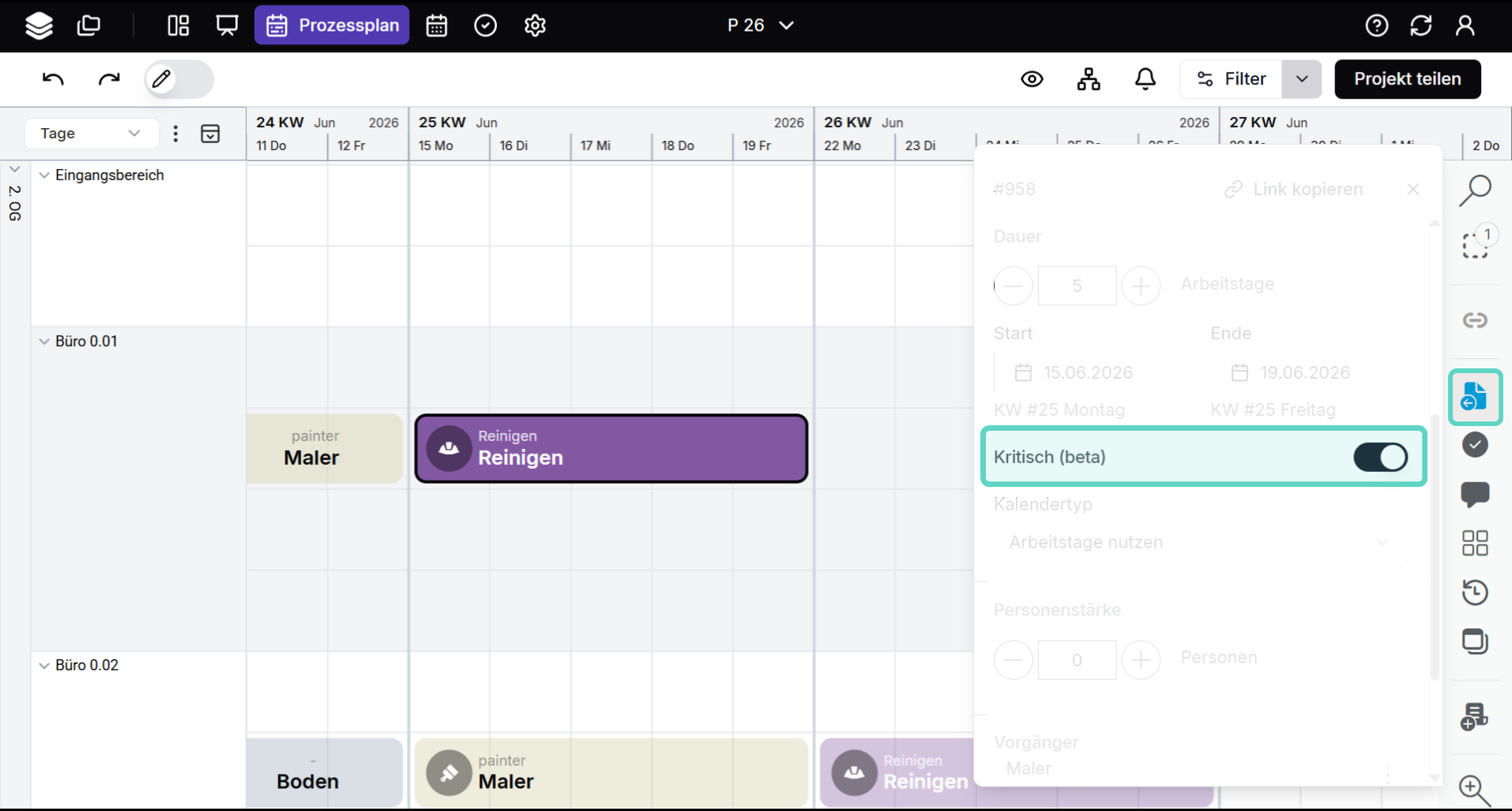Toggle the Kritisch (beta) switch

point(1379,457)
